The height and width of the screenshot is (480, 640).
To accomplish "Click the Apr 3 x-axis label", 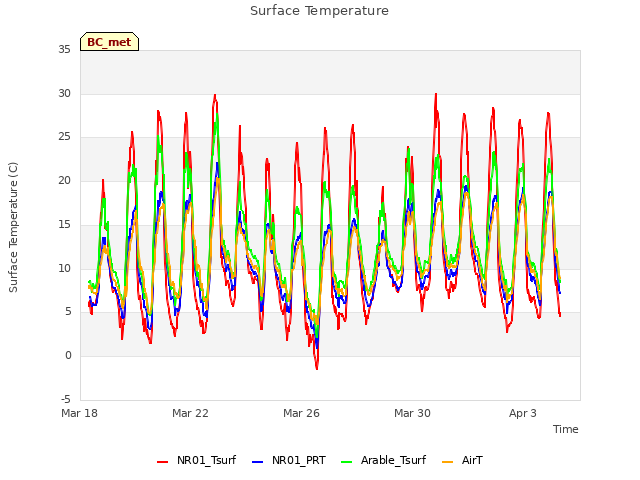I will (523, 413).
